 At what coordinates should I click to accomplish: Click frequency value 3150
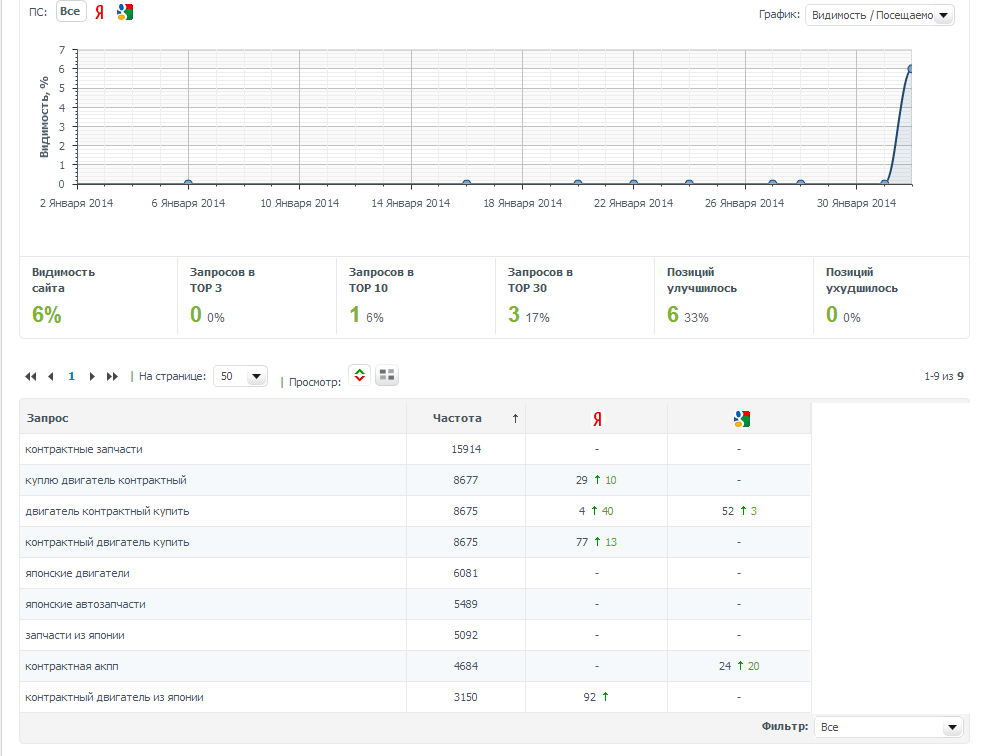pos(465,697)
